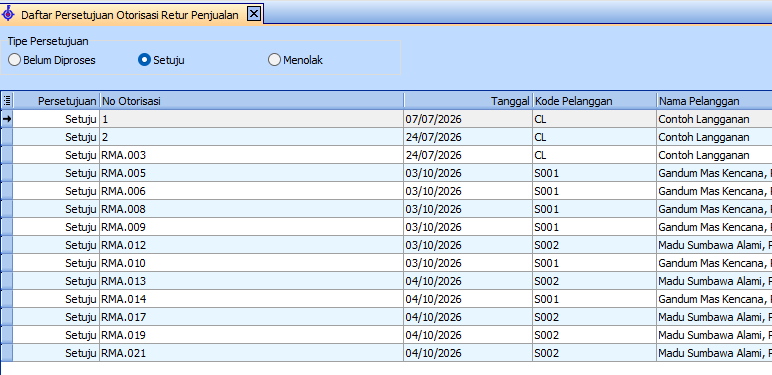The height and width of the screenshot is (375, 772).
Task: Open the grid column chooser icon
Action: coord(7,101)
